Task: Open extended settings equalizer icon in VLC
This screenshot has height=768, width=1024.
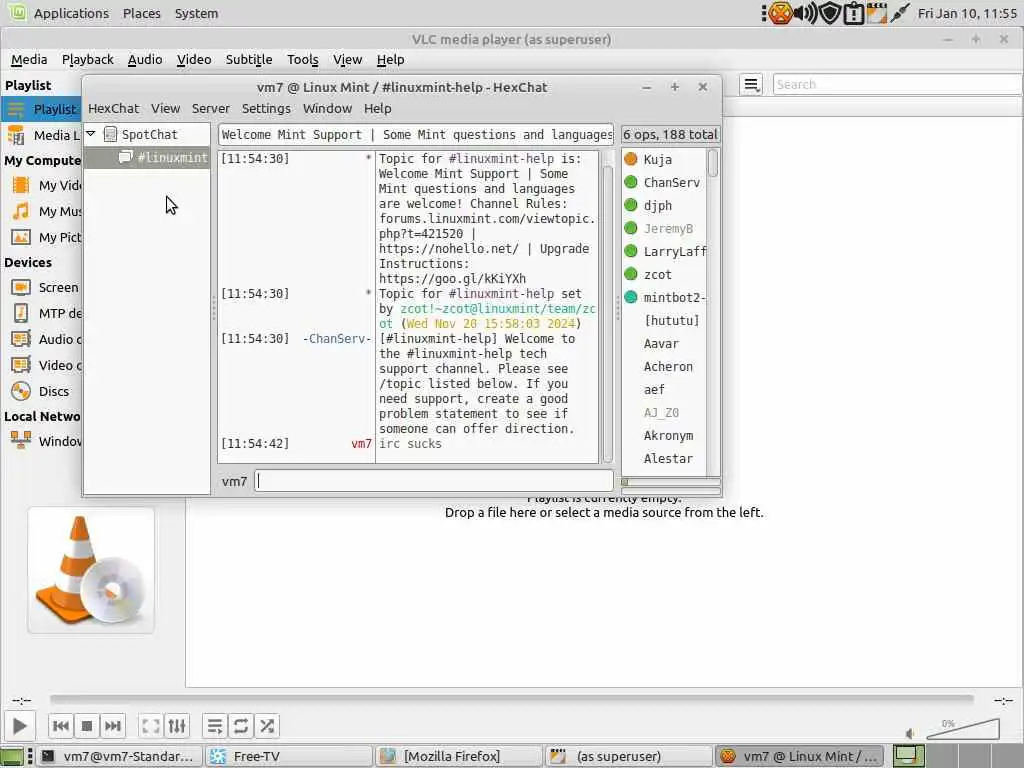Action: (x=177, y=726)
